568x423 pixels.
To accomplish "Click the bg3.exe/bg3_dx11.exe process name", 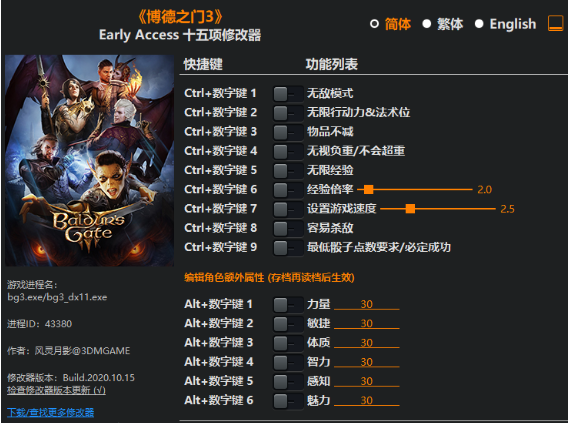I will point(57,297).
